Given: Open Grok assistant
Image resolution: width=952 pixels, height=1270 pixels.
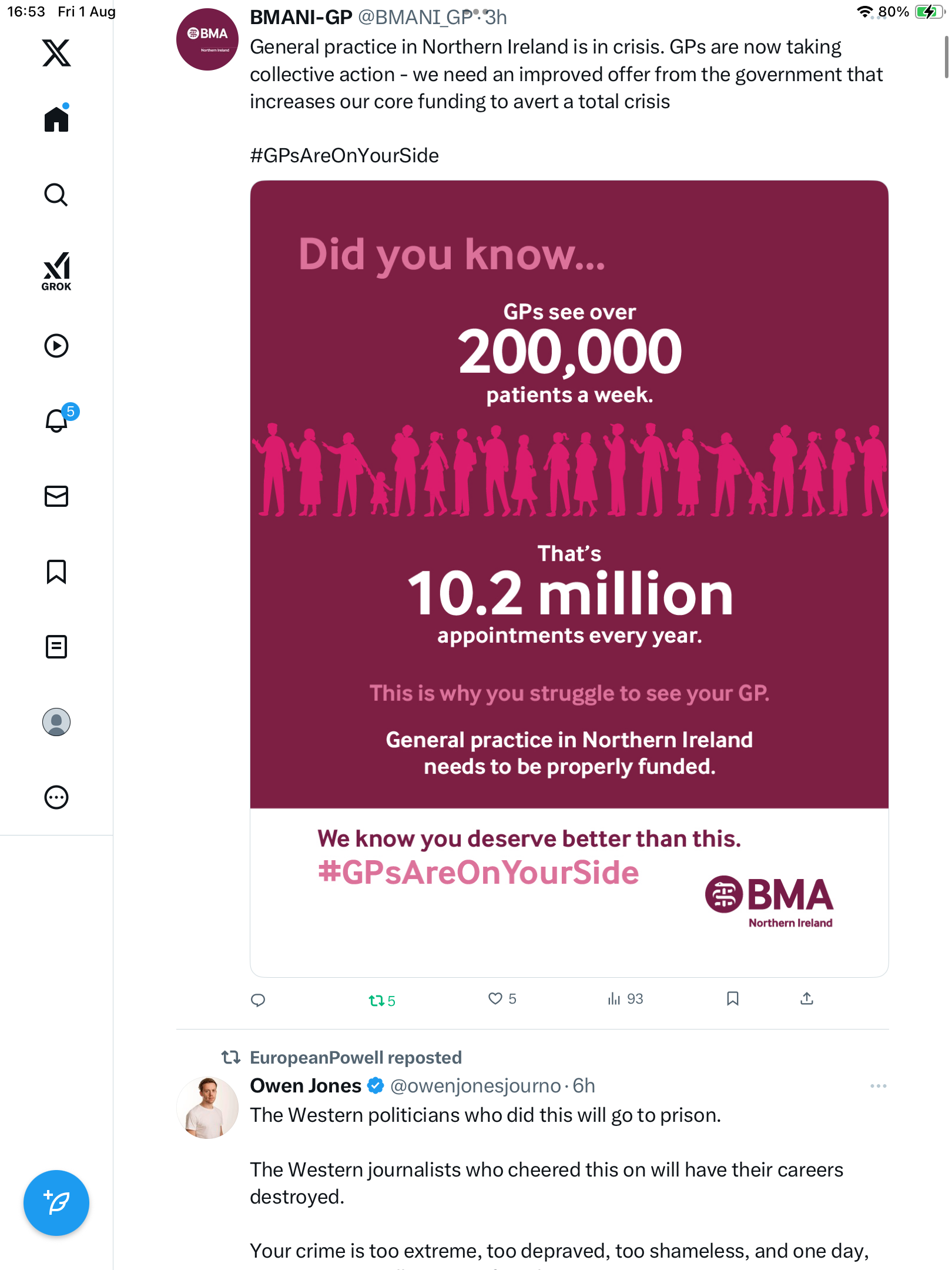Looking at the screenshot, I should 56,271.
